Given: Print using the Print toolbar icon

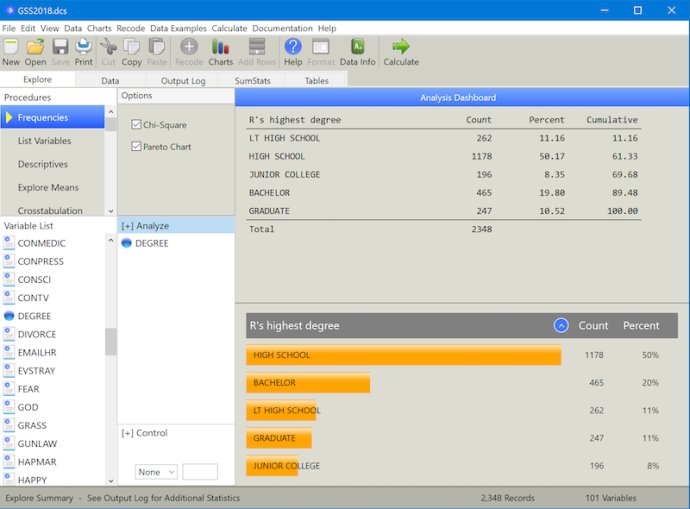Looking at the screenshot, I should [x=84, y=47].
